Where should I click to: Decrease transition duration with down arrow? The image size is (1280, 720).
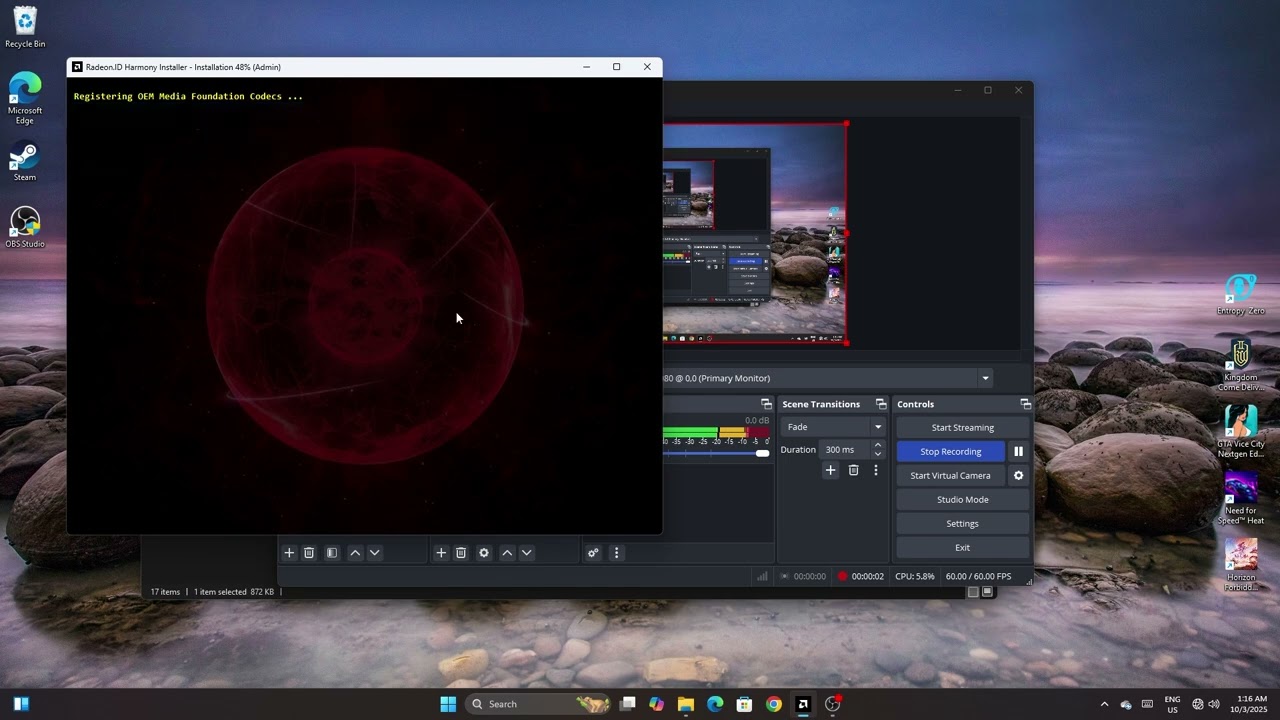click(x=878, y=454)
